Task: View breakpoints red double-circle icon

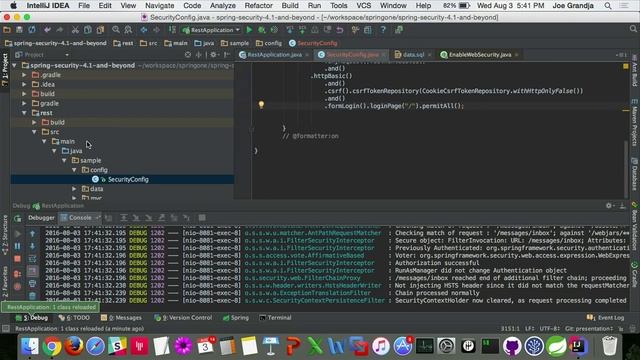Action: click(18, 274)
